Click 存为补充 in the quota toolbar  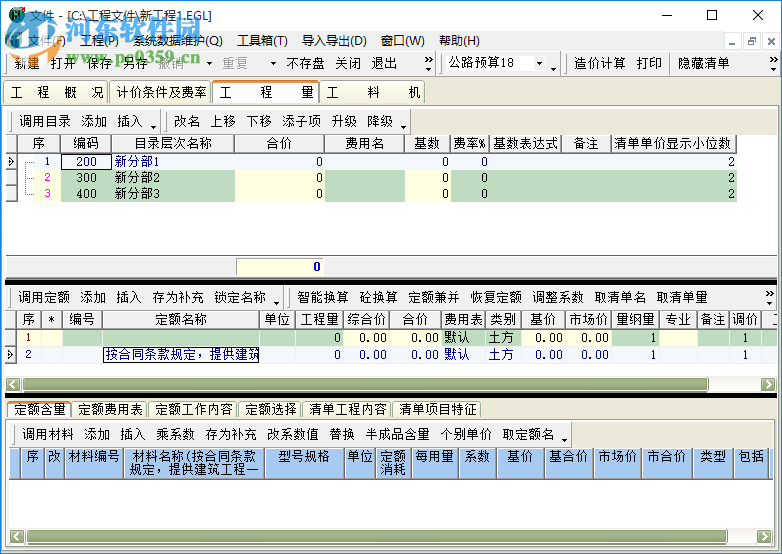(x=178, y=298)
